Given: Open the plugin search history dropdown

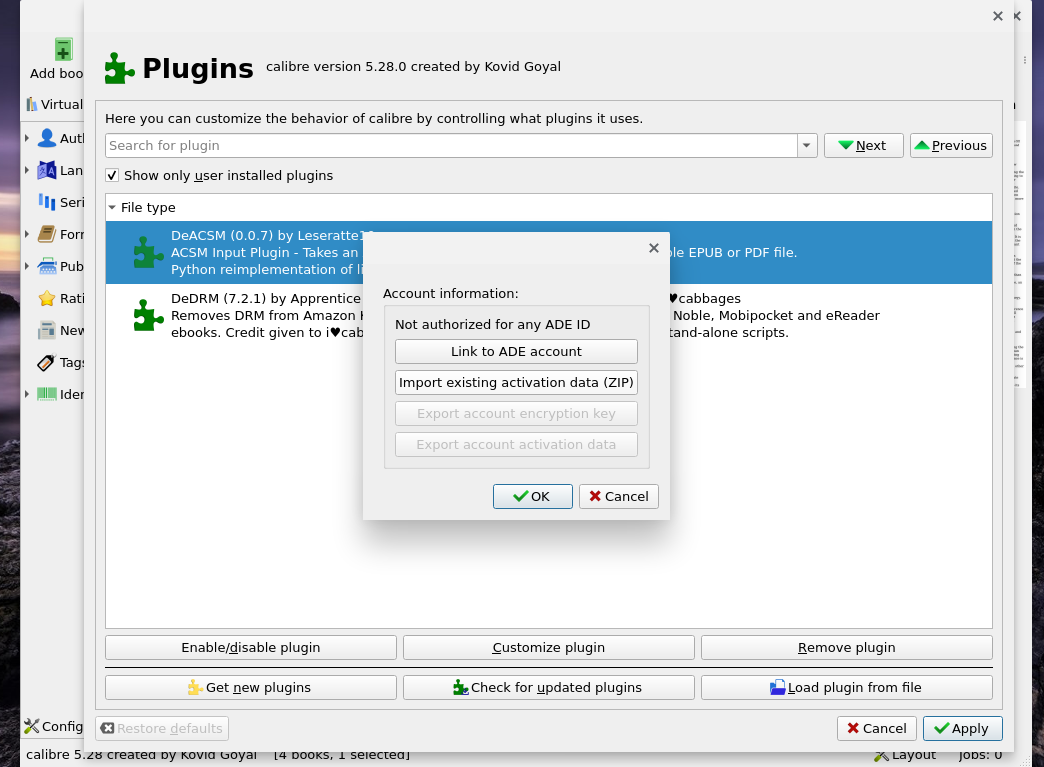Looking at the screenshot, I should pyautogui.click(x=807, y=146).
